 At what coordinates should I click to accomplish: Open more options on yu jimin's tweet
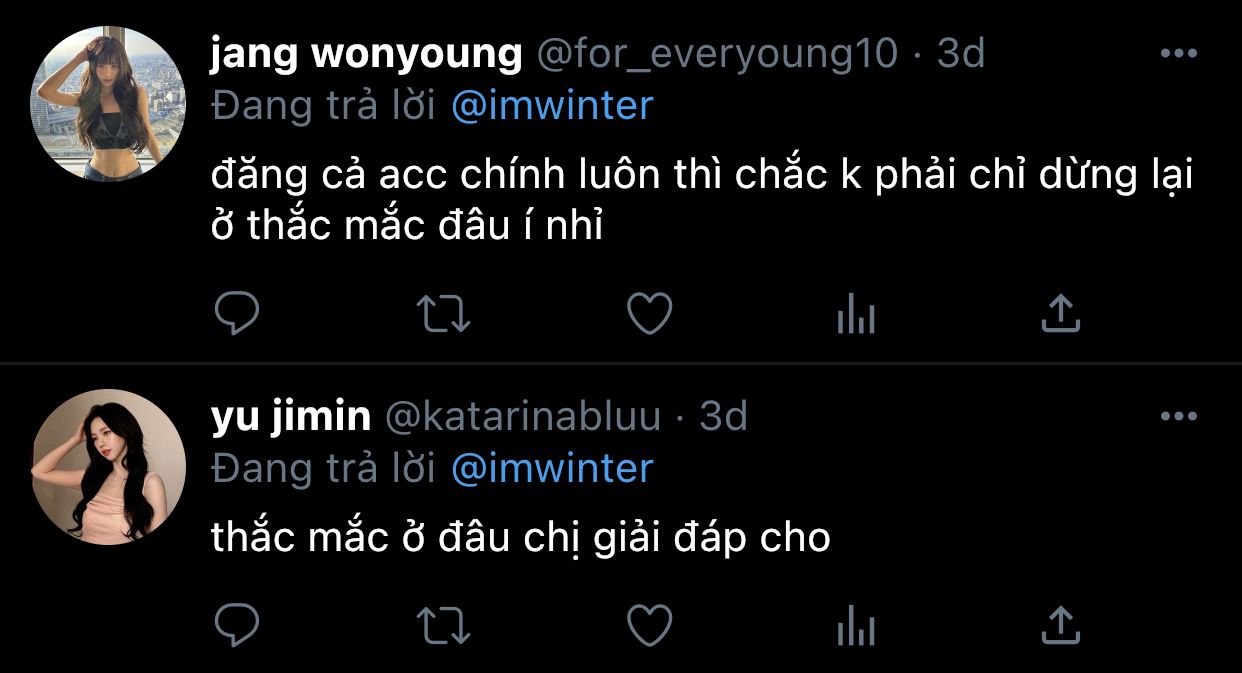(1179, 416)
